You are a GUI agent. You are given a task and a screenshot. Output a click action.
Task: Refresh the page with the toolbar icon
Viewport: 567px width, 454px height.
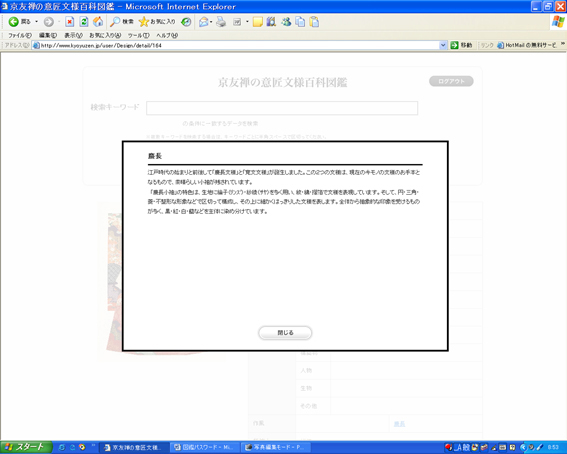(x=84, y=22)
